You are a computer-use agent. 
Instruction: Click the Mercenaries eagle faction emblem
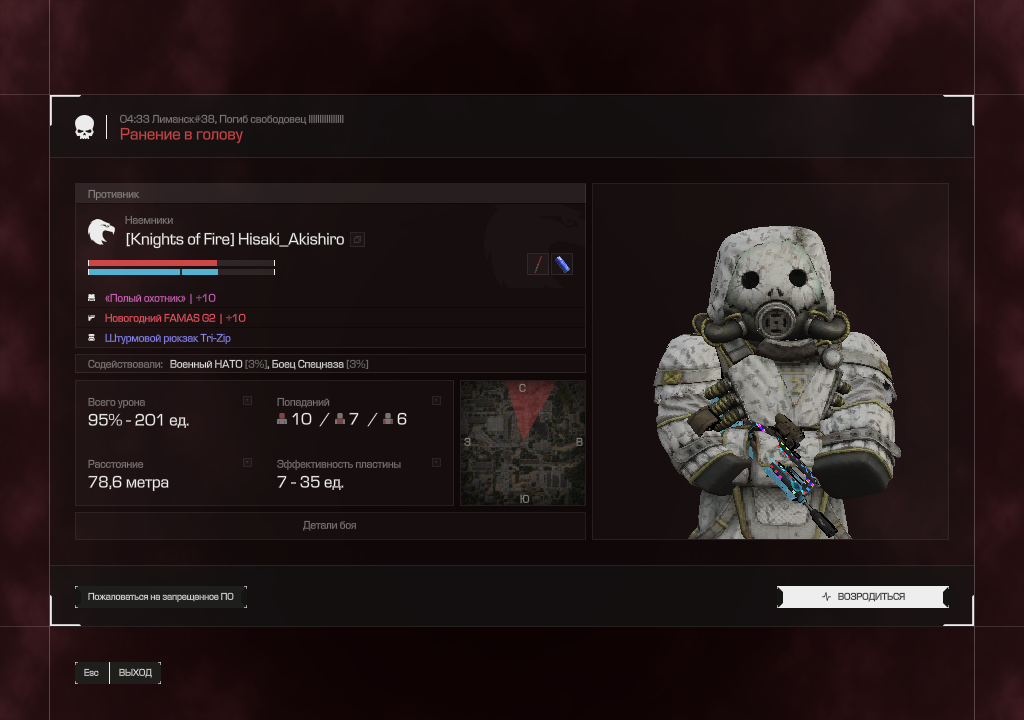pos(101,232)
